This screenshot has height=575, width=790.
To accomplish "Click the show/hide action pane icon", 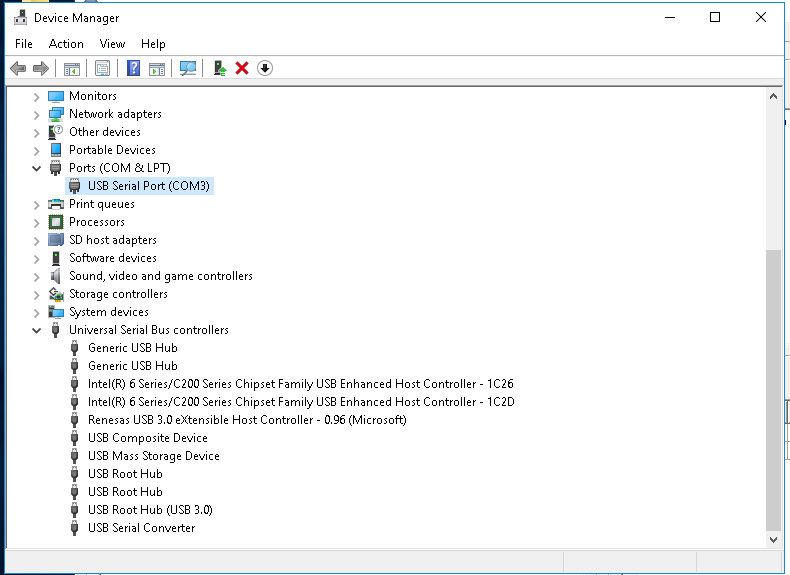I will (157, 69).
